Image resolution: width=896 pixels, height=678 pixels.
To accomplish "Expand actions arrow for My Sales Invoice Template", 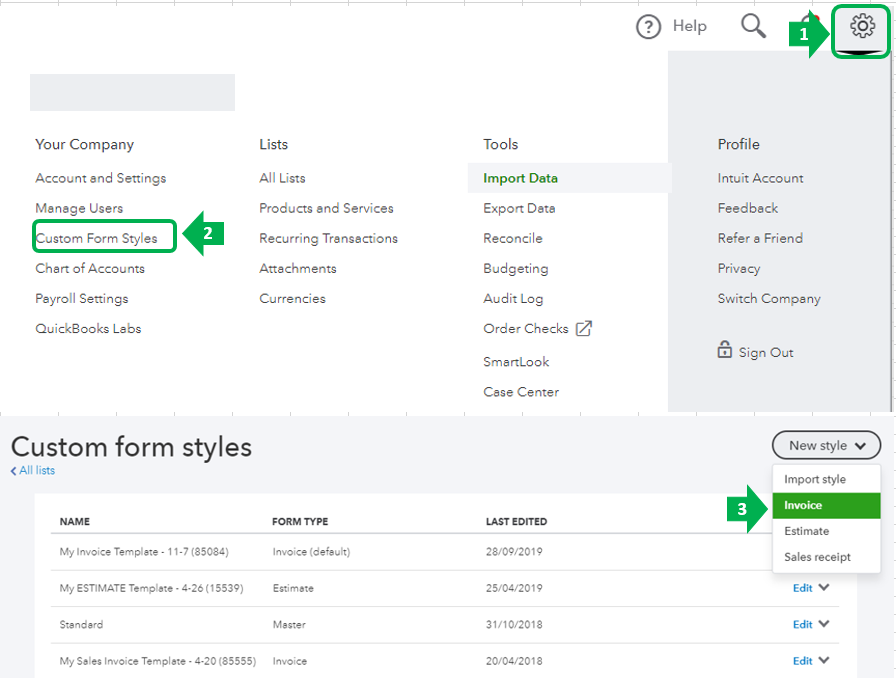I will (x=823, y=660).
